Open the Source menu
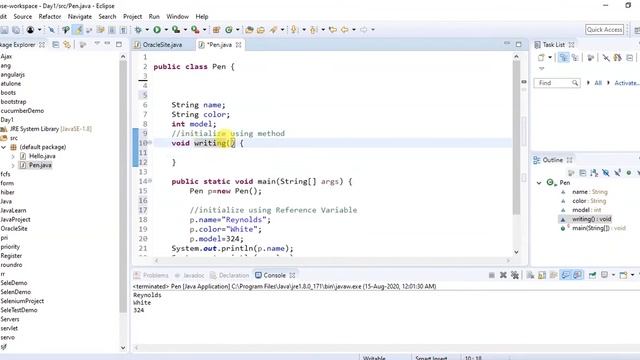Viewport: 640px width, 360px height. click(x=22, y=17)
